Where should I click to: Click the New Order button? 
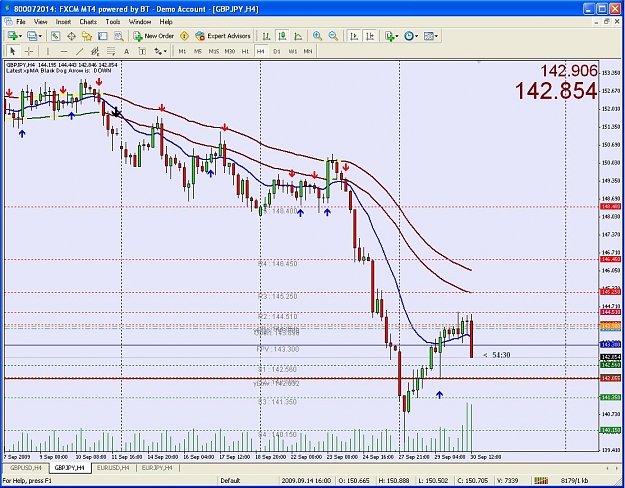coord(154,36)
